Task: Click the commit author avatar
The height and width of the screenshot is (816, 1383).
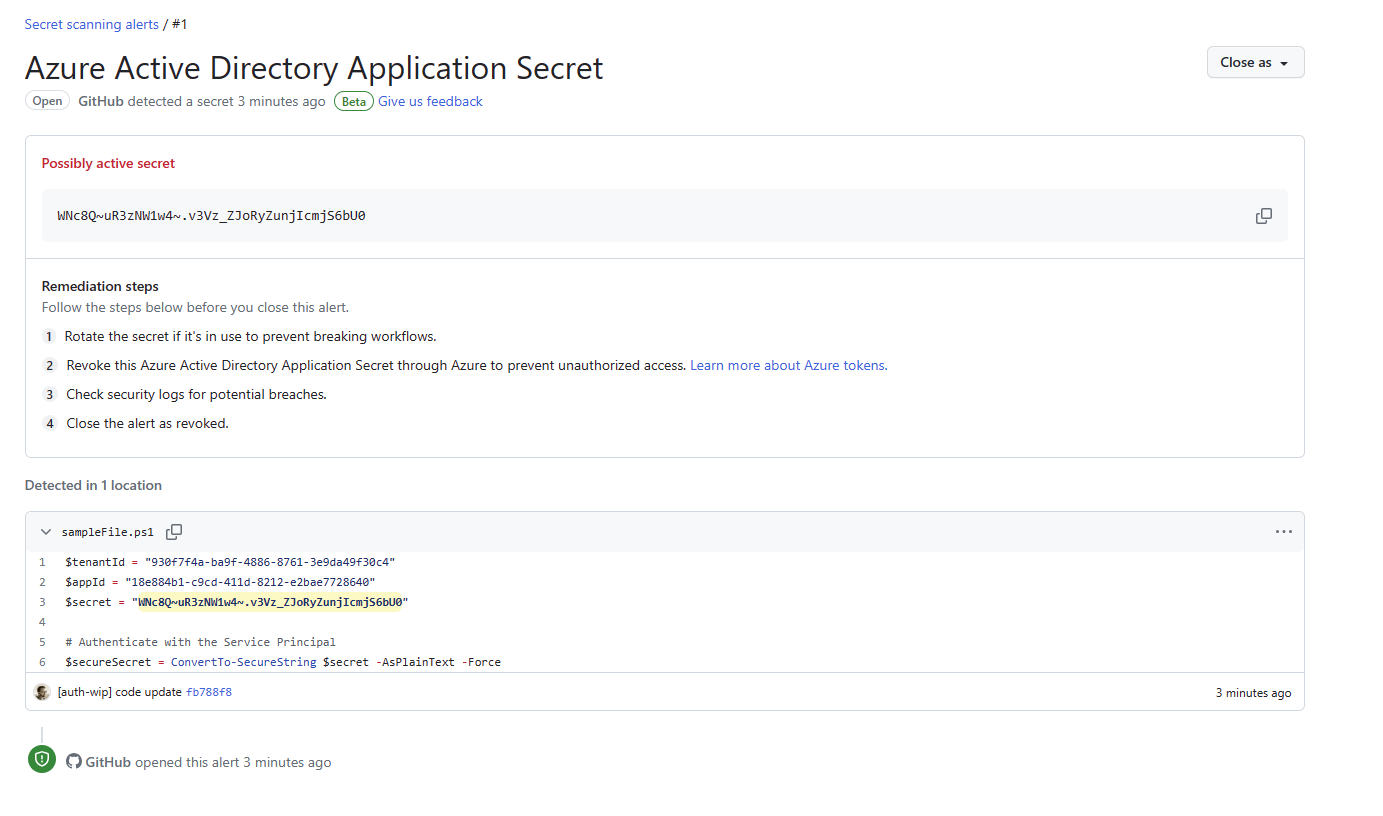Action: tap(42, 692)
